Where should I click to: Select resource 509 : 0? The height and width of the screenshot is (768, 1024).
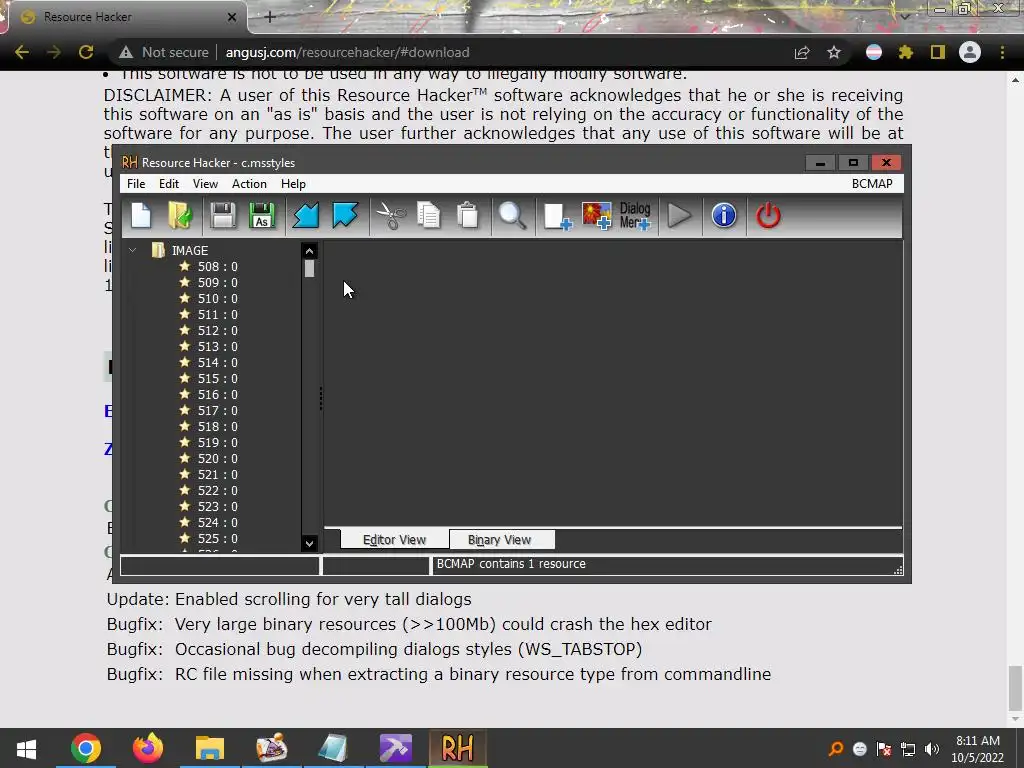click(x=217, y=282)
